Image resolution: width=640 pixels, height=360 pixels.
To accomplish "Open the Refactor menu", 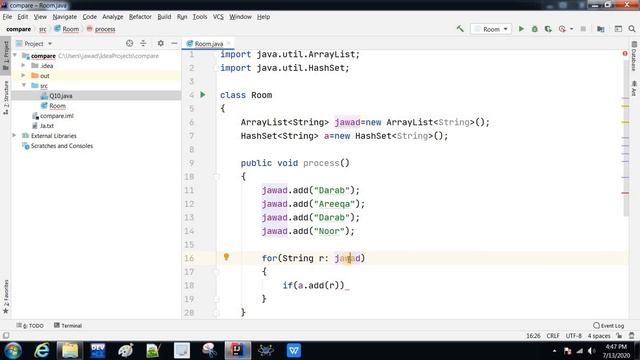I will 140,17.
